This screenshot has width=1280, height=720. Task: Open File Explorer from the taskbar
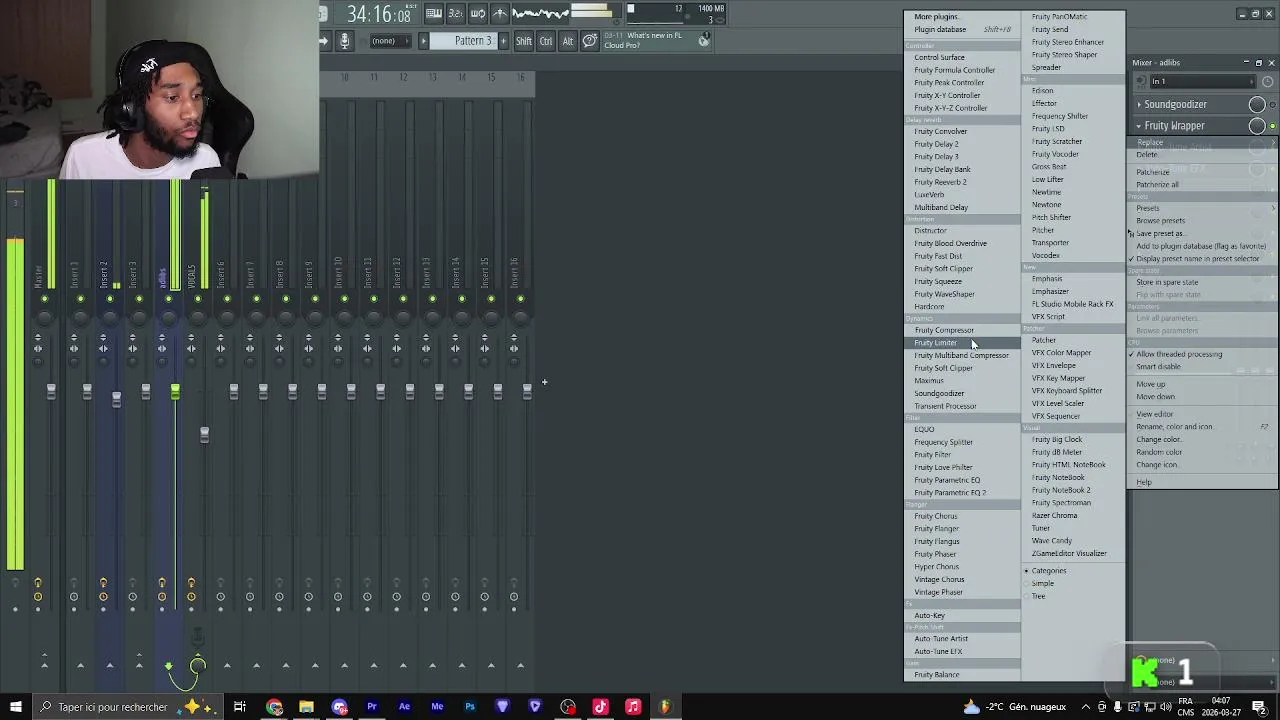306,707
